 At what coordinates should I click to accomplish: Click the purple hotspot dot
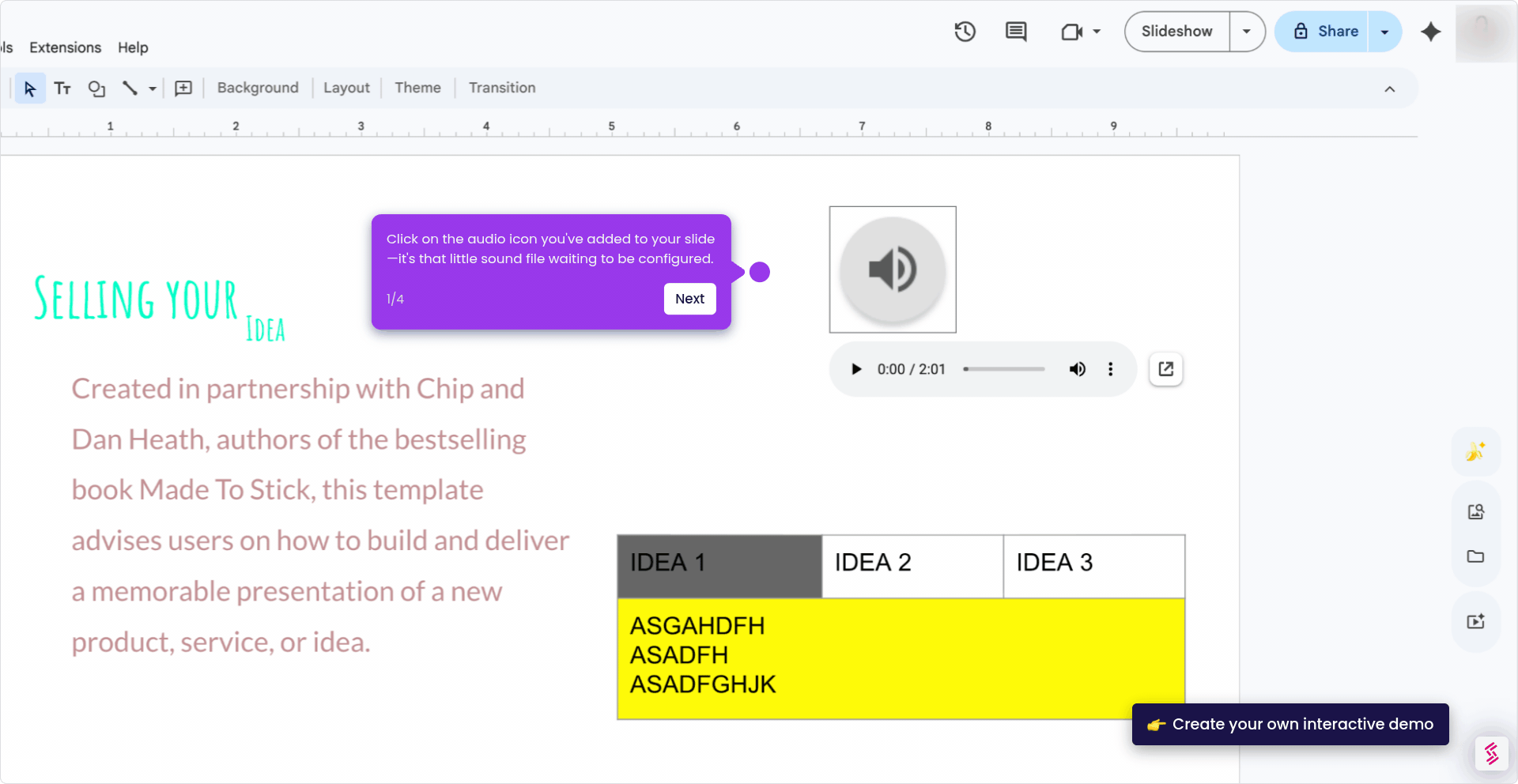click(760, 272)
